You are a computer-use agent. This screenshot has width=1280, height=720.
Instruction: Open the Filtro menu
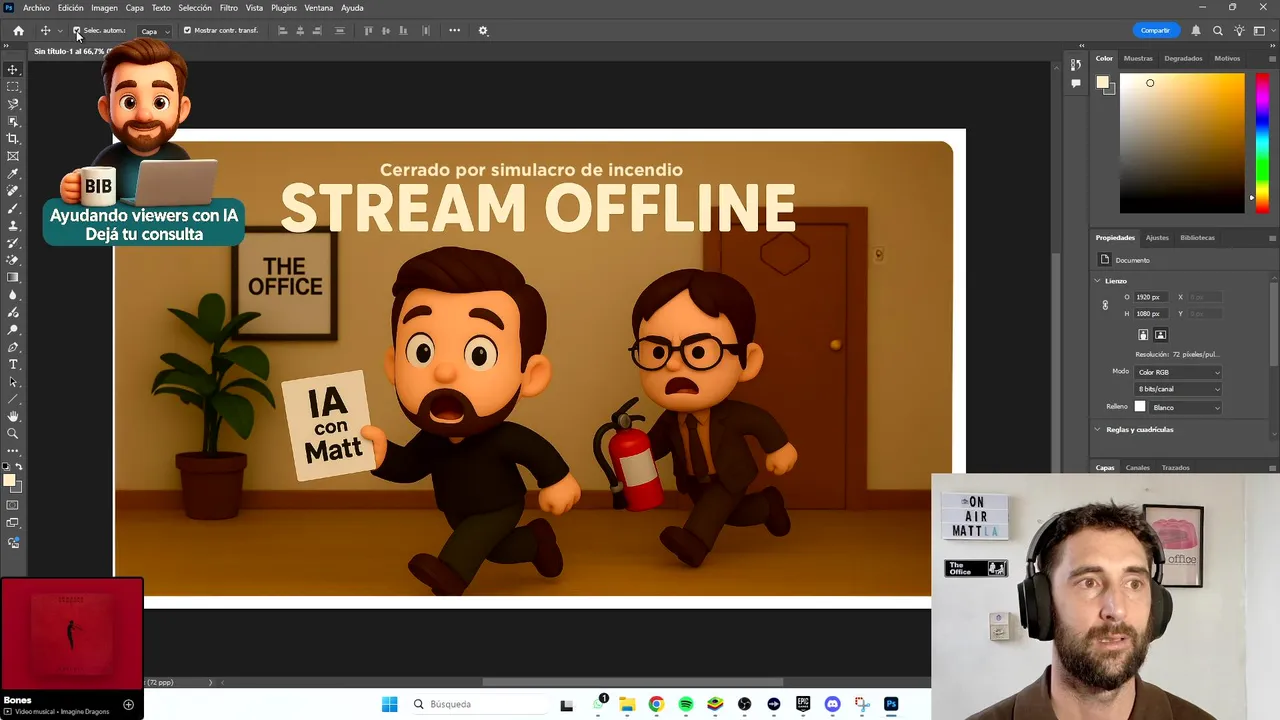[229, 8]
